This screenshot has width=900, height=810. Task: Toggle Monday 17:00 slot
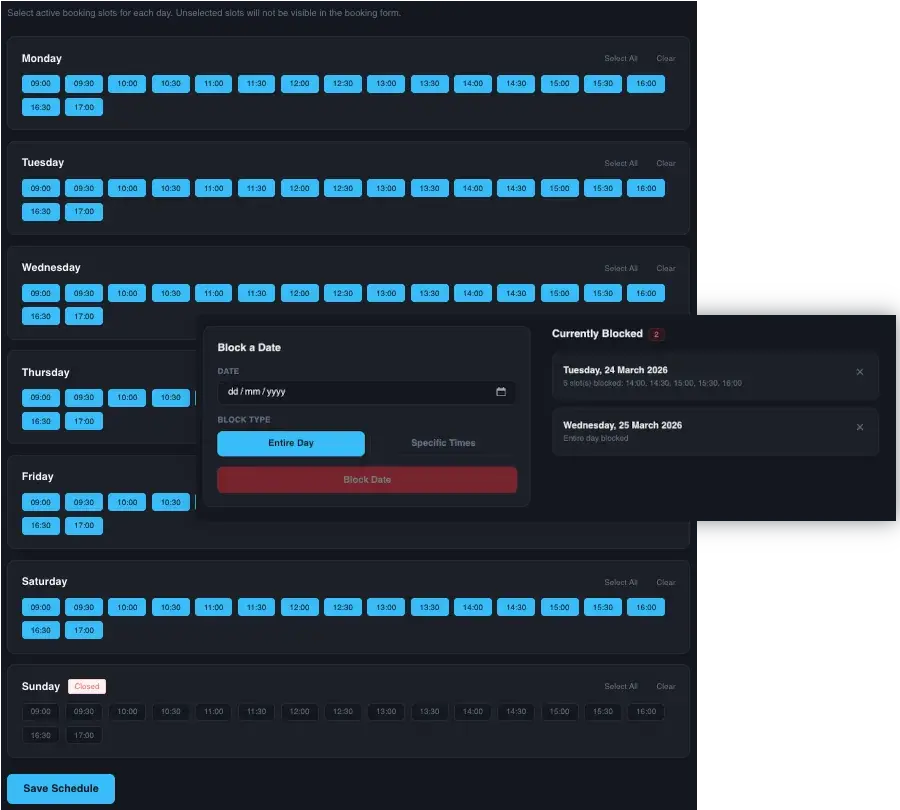point(84,107)
